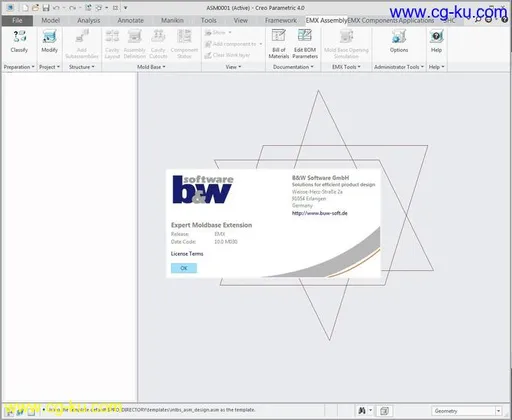Switch to the Annotate tab
512x420 pixels.
[x=130, y=20]
